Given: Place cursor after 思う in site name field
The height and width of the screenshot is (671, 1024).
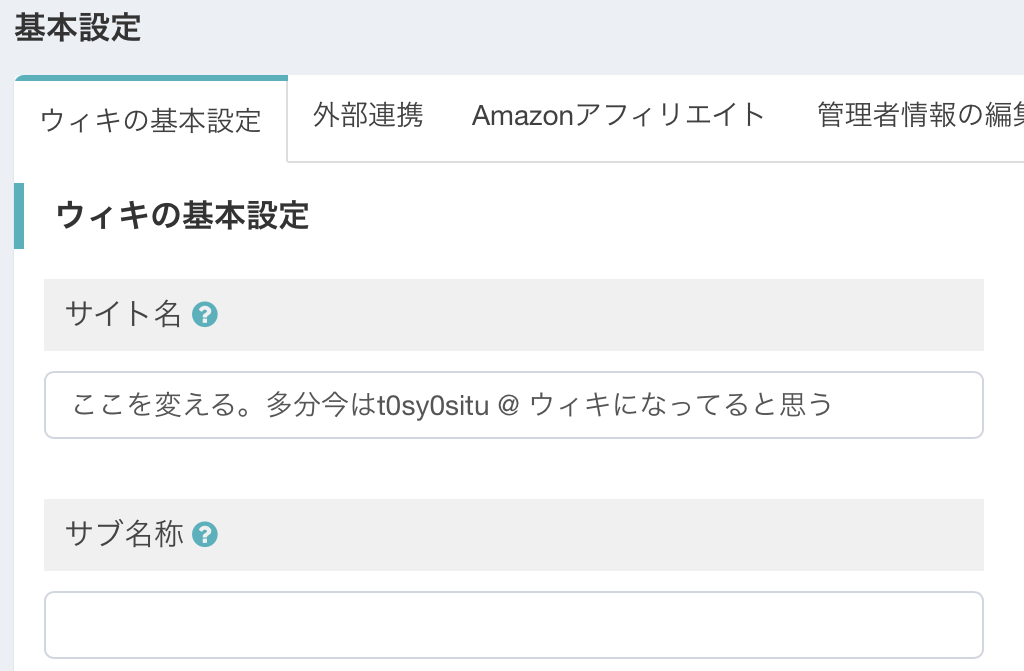Looking at the screenshot, I should 836,405.
